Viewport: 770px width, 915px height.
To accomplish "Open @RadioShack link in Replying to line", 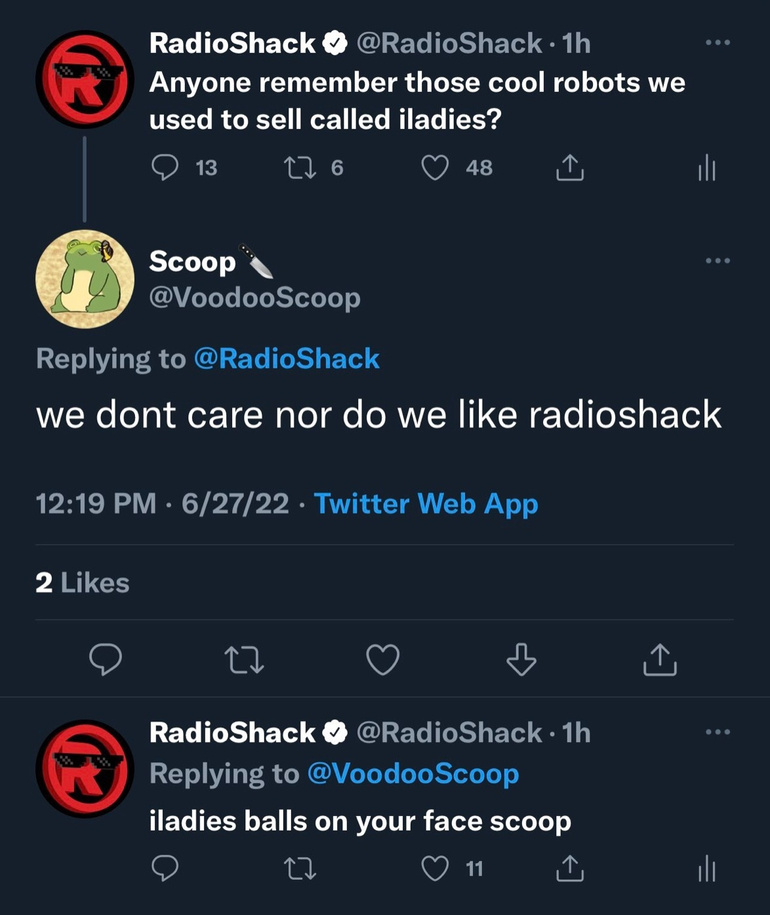I will 286,359.
